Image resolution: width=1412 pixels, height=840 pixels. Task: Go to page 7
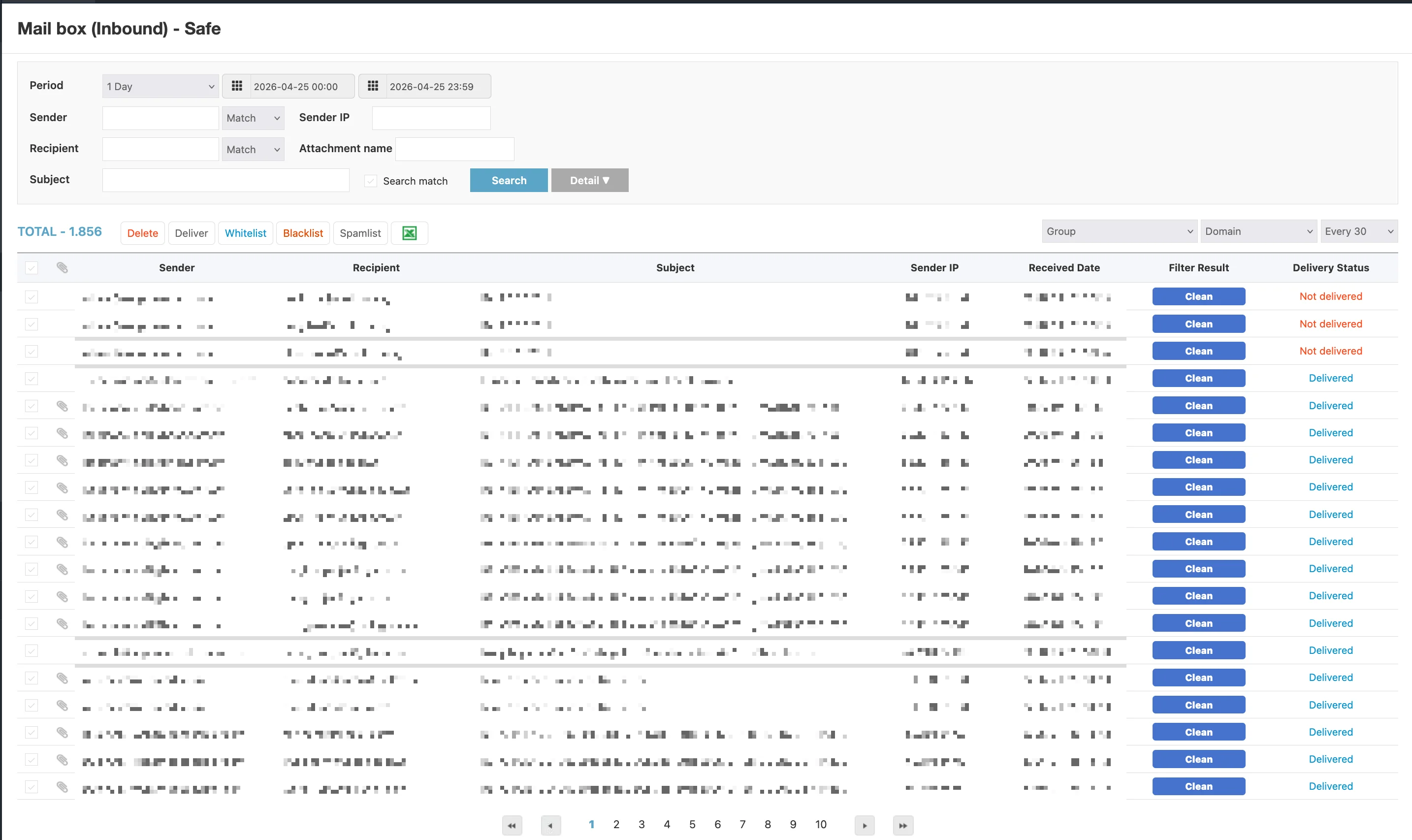point(742,824)
